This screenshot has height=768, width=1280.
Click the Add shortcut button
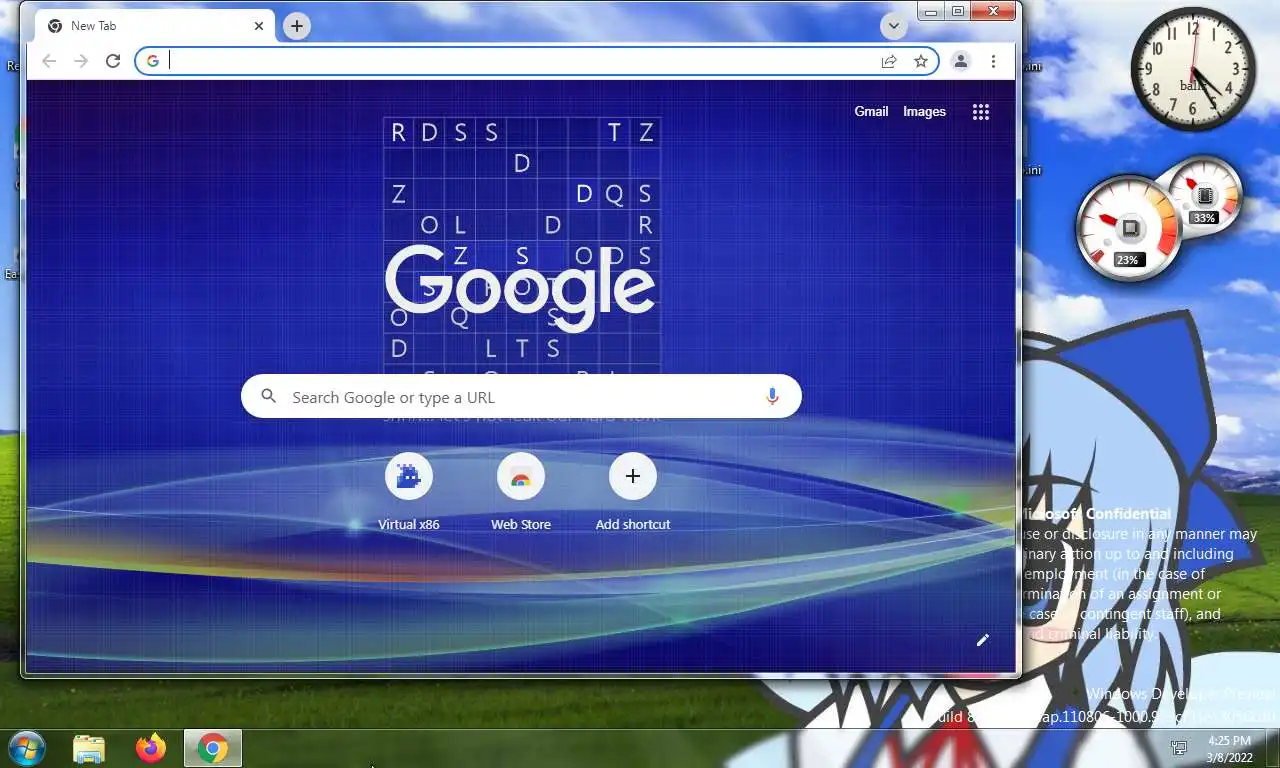pyautogui.click(x=633, y=491)
